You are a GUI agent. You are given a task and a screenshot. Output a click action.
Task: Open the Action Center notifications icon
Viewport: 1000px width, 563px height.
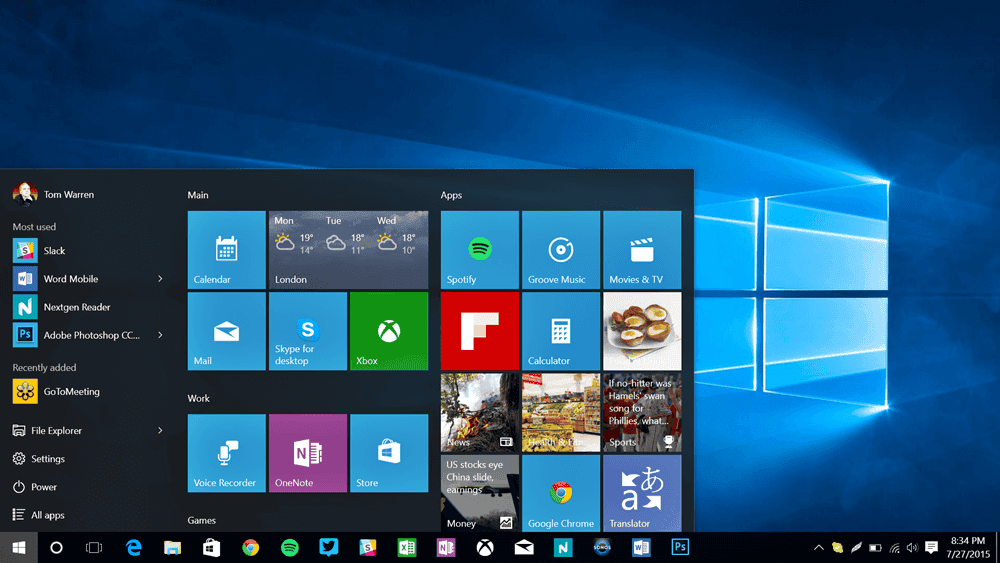coord(931,548)
